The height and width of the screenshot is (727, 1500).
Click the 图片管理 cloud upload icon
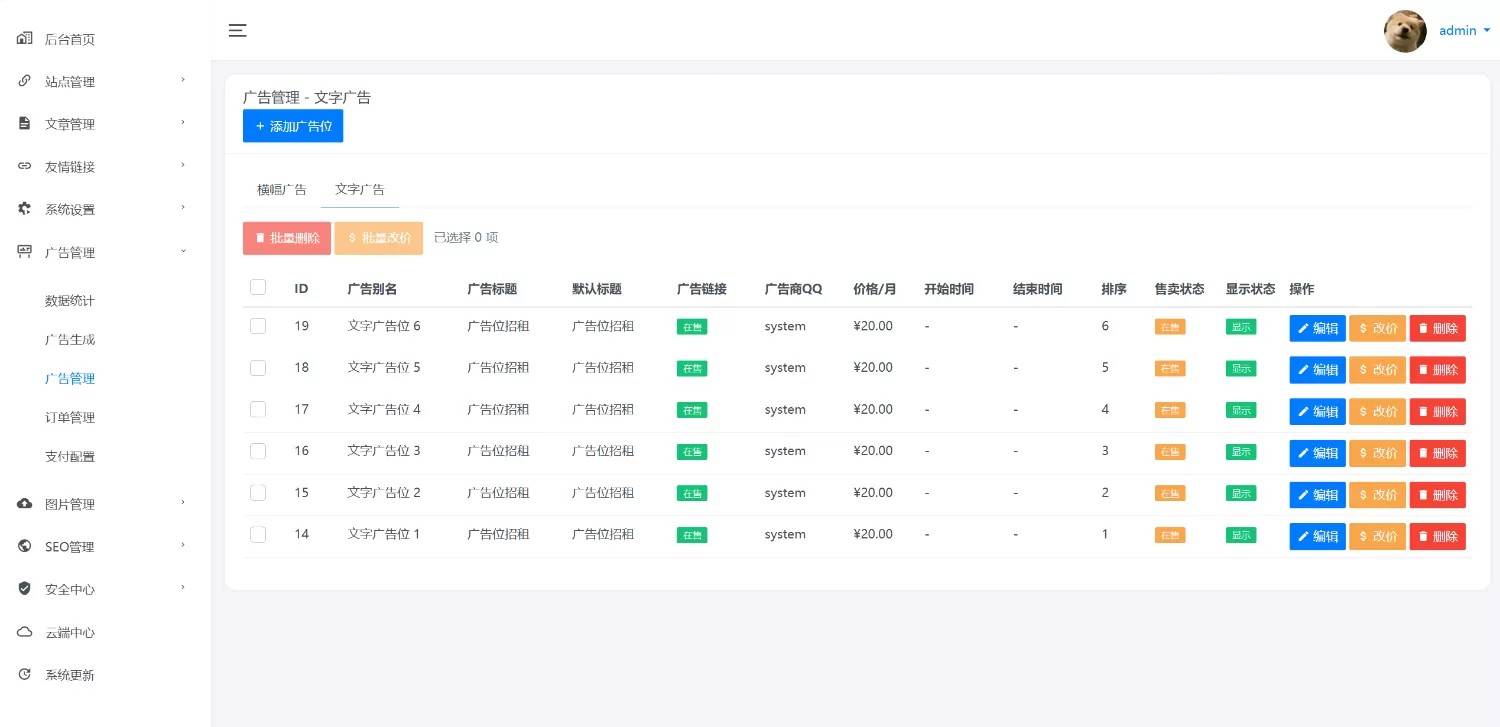point(25,503)
